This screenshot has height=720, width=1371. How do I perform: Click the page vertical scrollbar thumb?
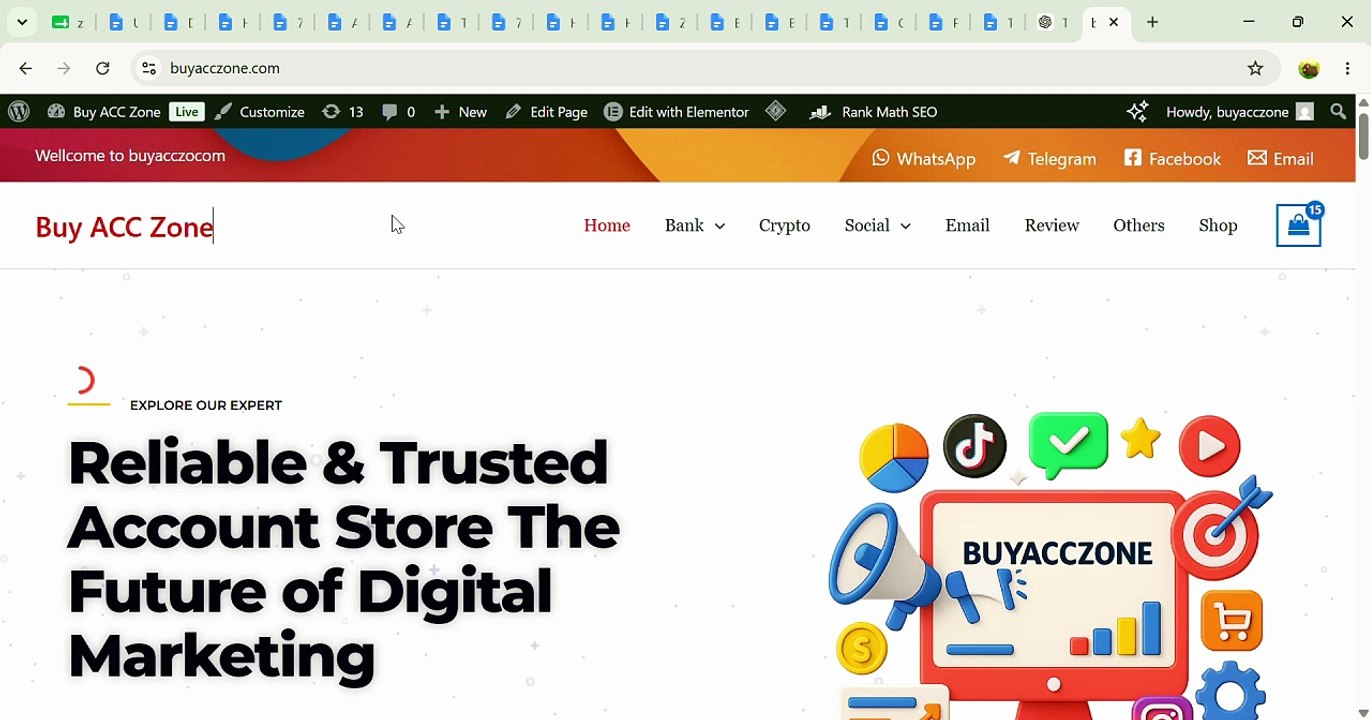tap(1363, 135)
